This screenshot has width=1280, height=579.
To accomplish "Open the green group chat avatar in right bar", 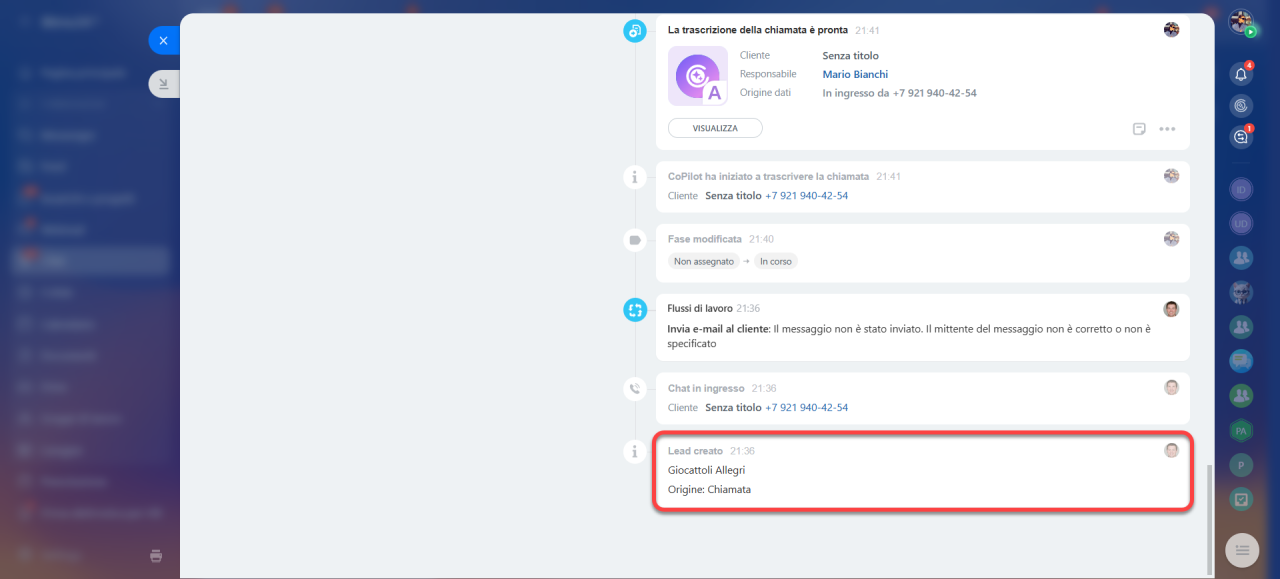I will (x=1241, y=396).
